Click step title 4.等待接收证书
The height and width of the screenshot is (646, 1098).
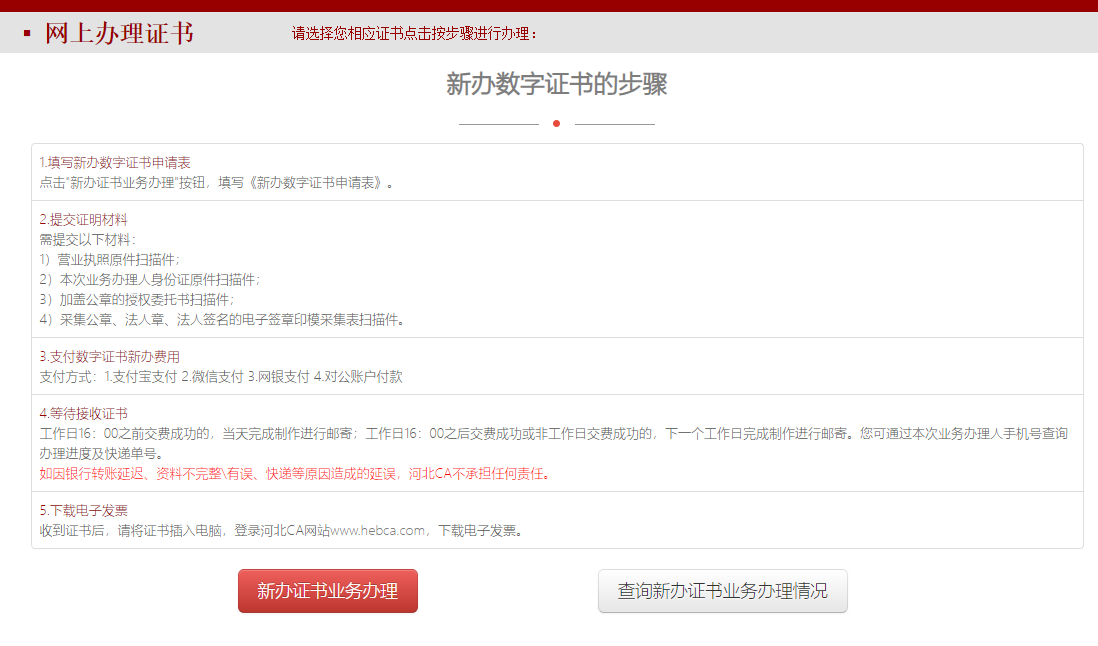point(83,413)
